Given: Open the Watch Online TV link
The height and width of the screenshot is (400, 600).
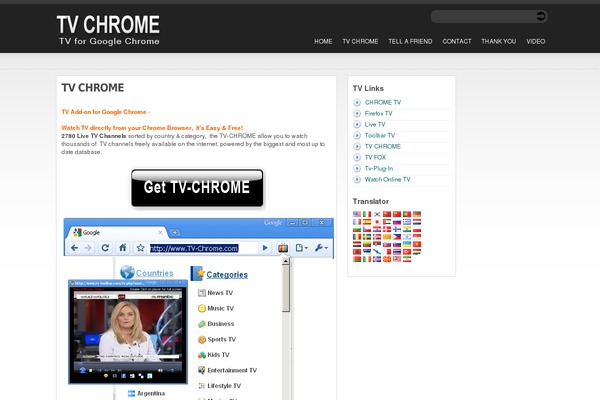Looking at the screenshot, I should point(387,179).
